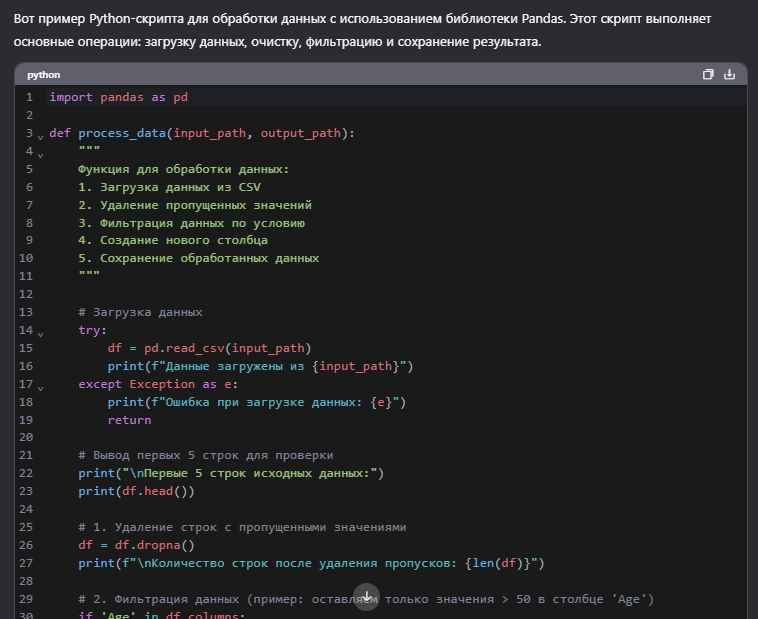Click the comment '# Загрузка данных'

140,312
